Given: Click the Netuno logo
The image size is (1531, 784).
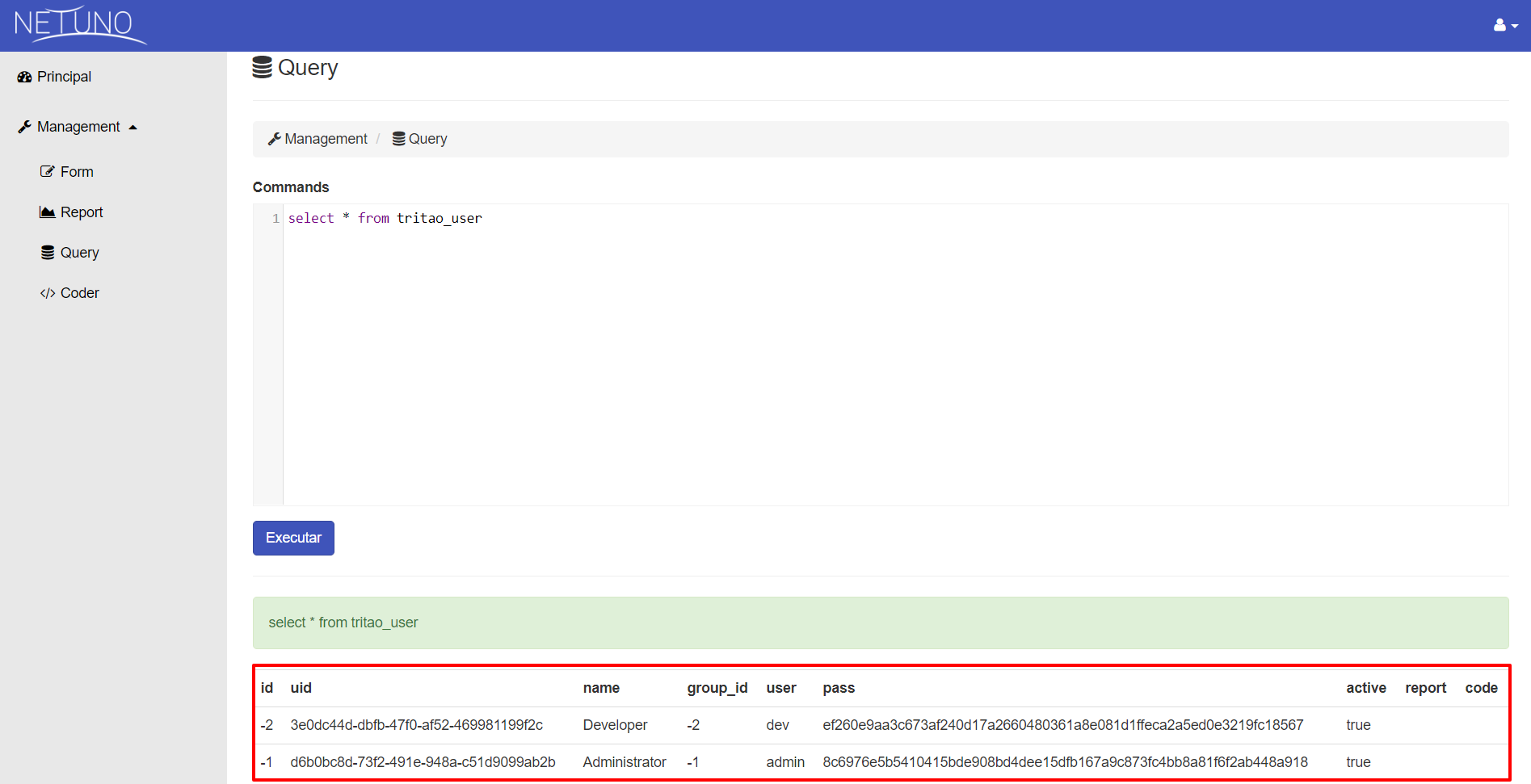Looking at the screenshot, I should [79, 25].
